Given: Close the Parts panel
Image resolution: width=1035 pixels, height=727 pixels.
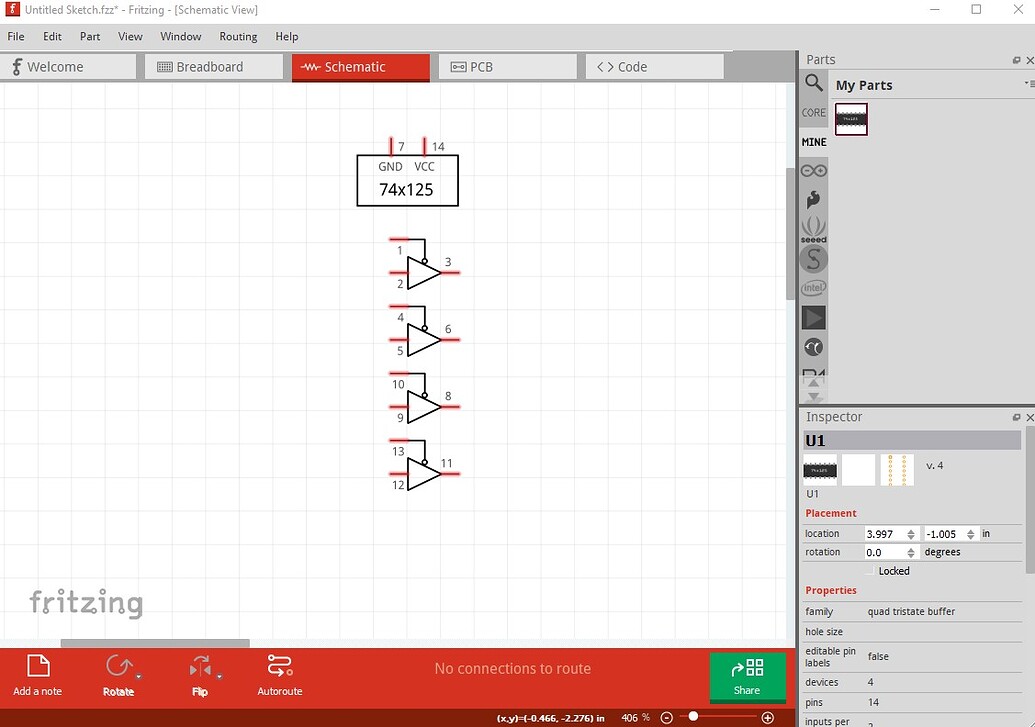Looking at the screenshot, I should click(x=1030, y=60).
